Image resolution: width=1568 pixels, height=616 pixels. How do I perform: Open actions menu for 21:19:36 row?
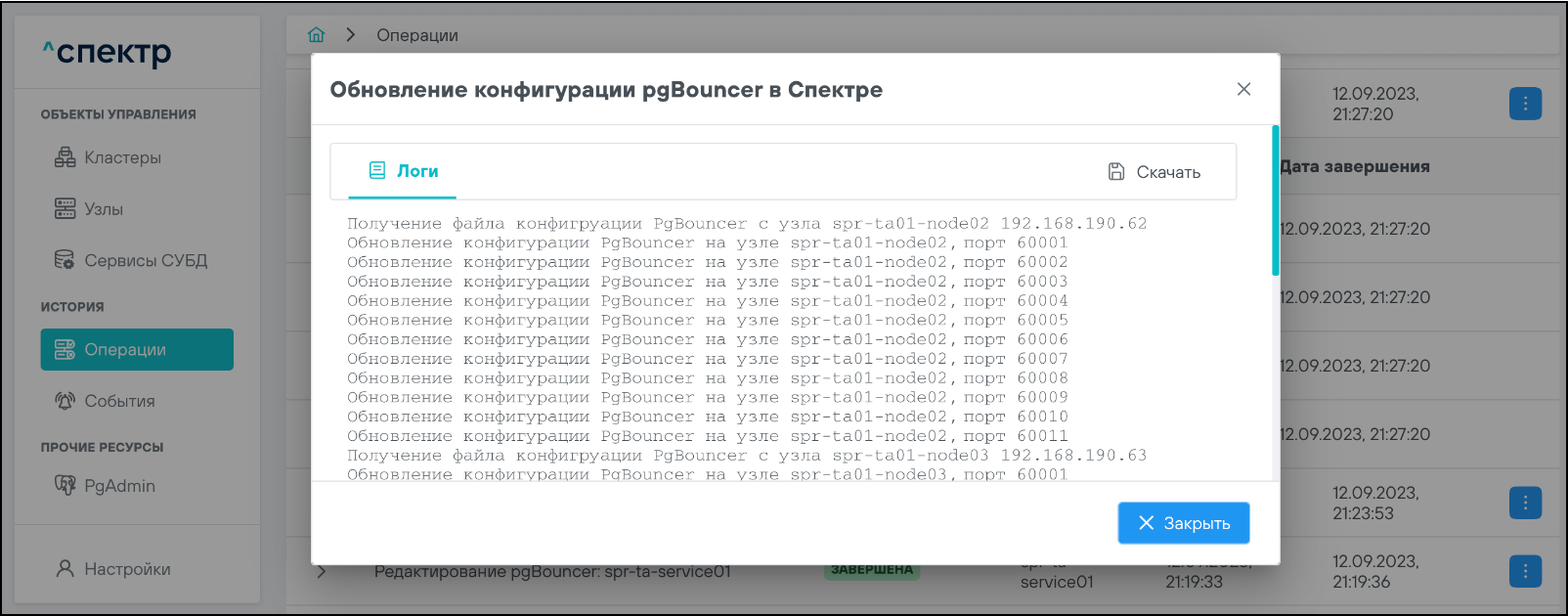click(x=1525, y=571)
